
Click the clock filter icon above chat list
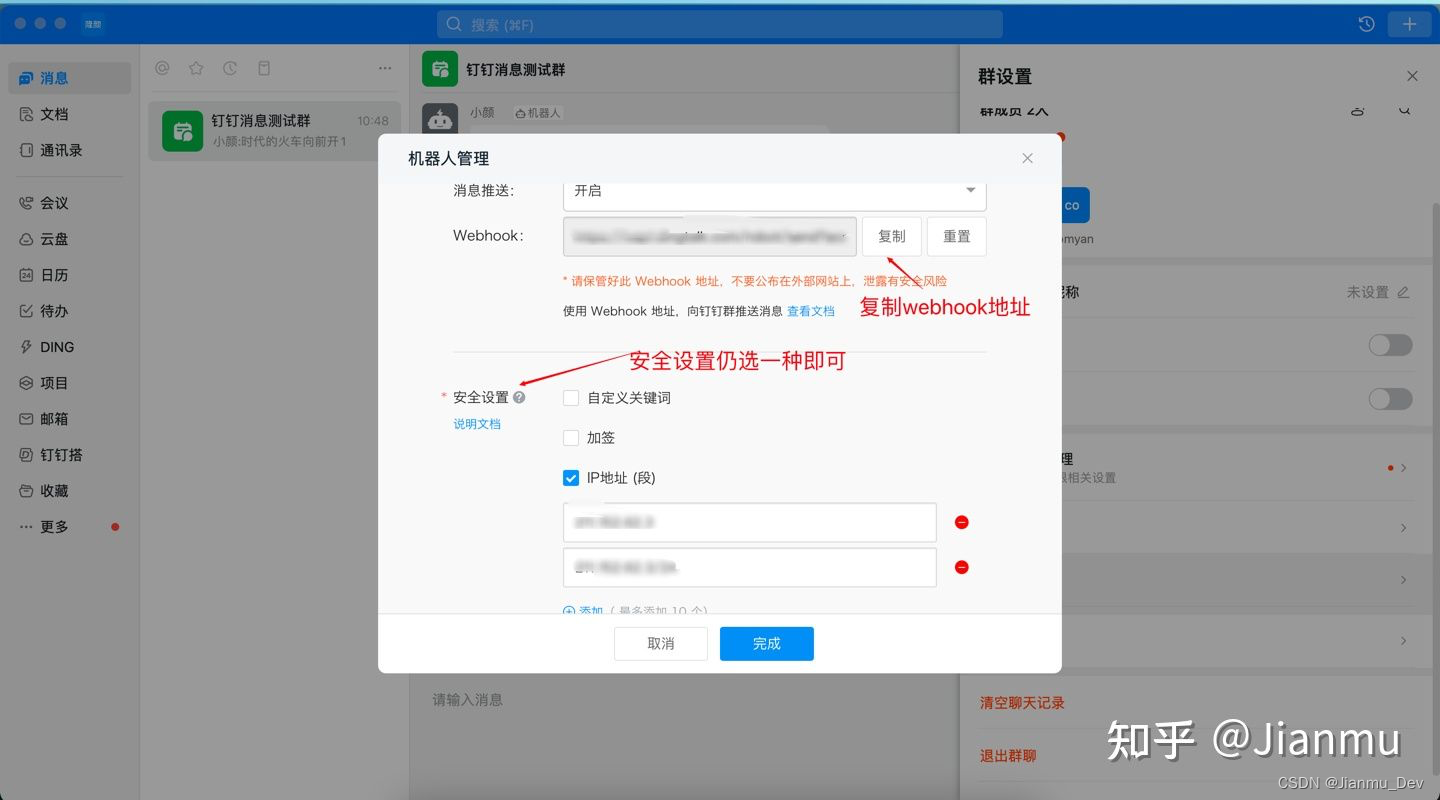230,68
